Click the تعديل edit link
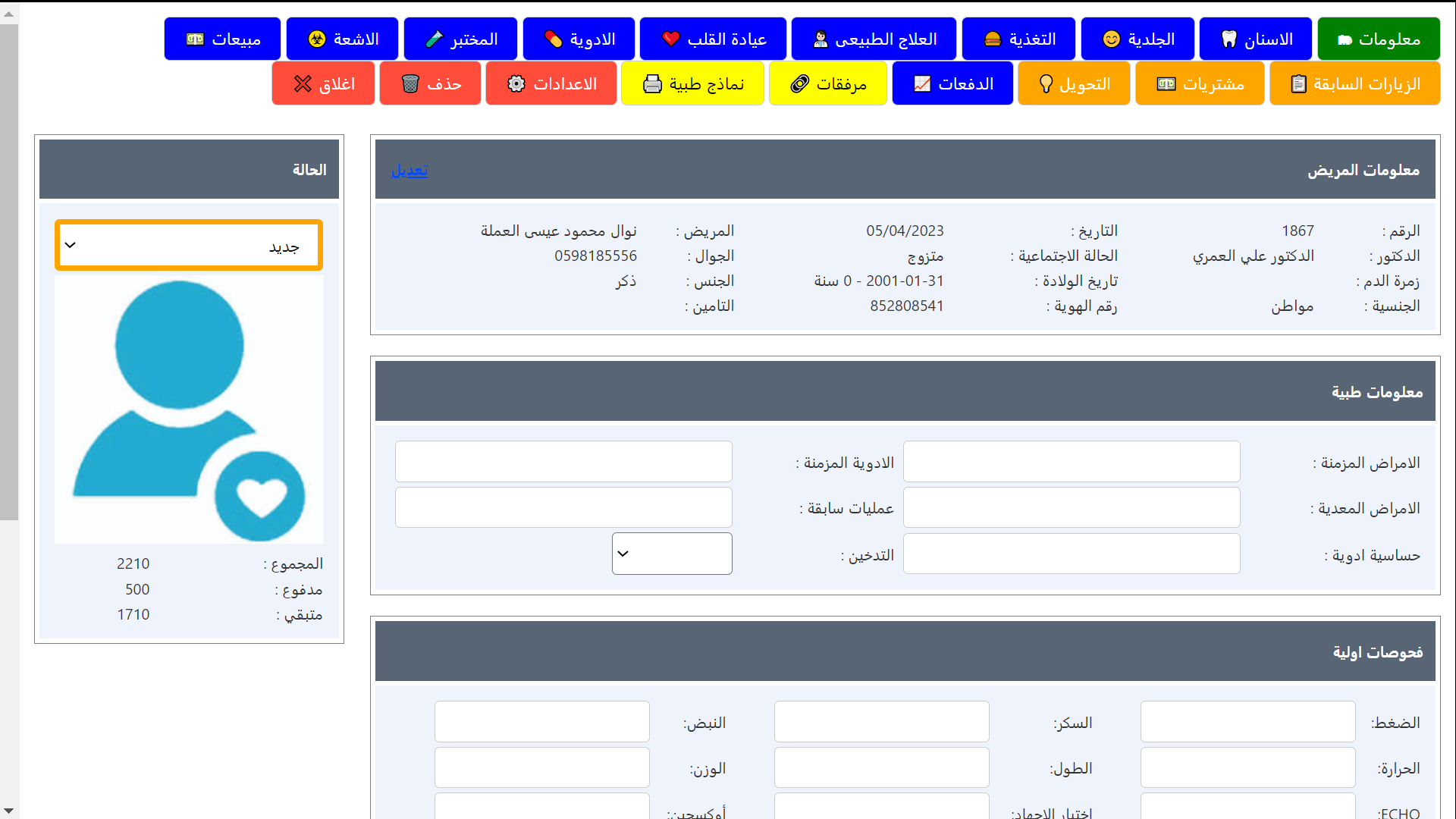 click(x=409, y=170)
